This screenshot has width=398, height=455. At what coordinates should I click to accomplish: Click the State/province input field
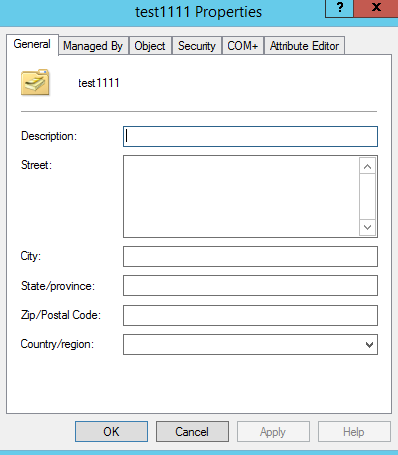click(250, 286)
